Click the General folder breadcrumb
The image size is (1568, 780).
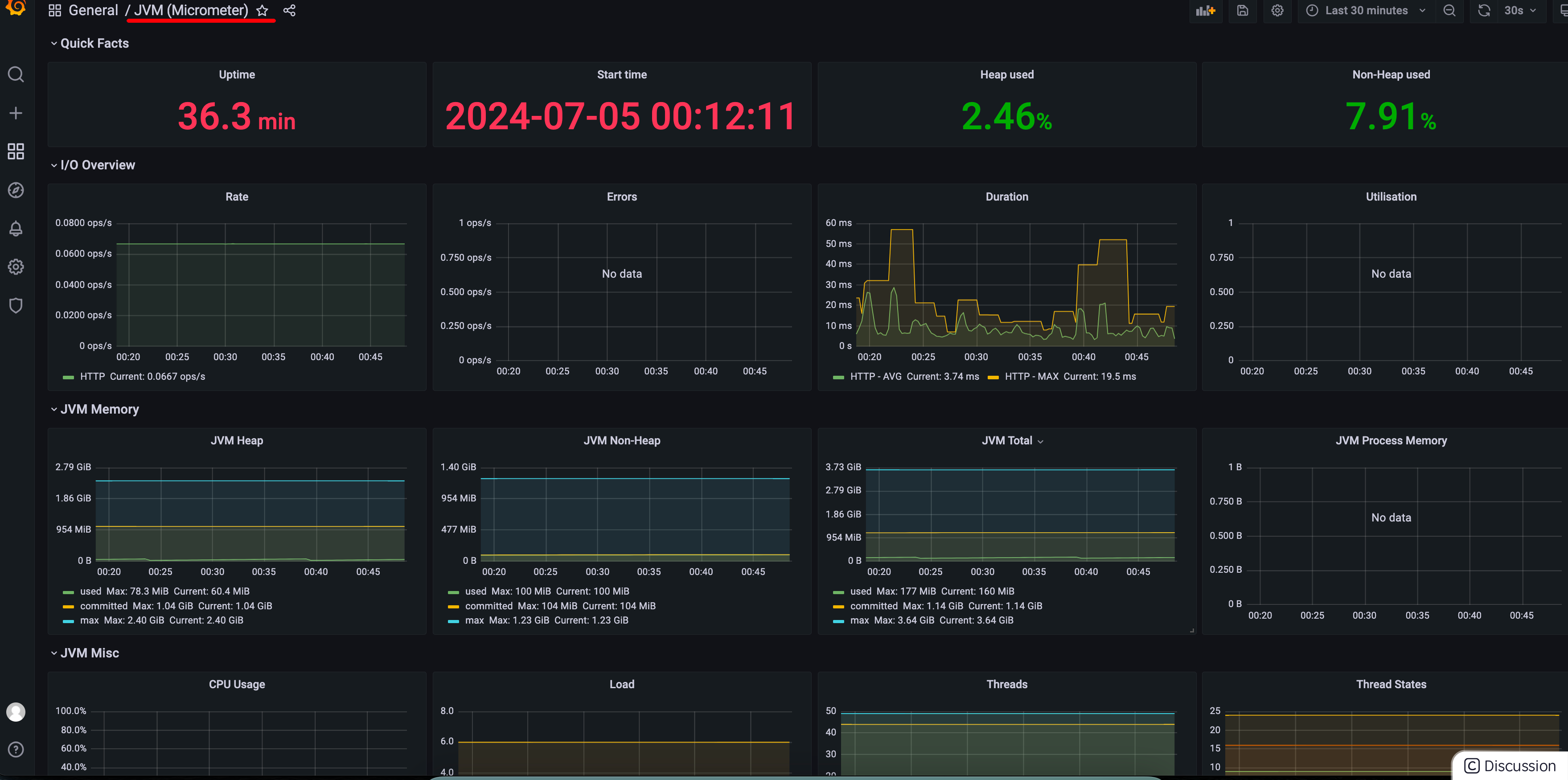93,10
